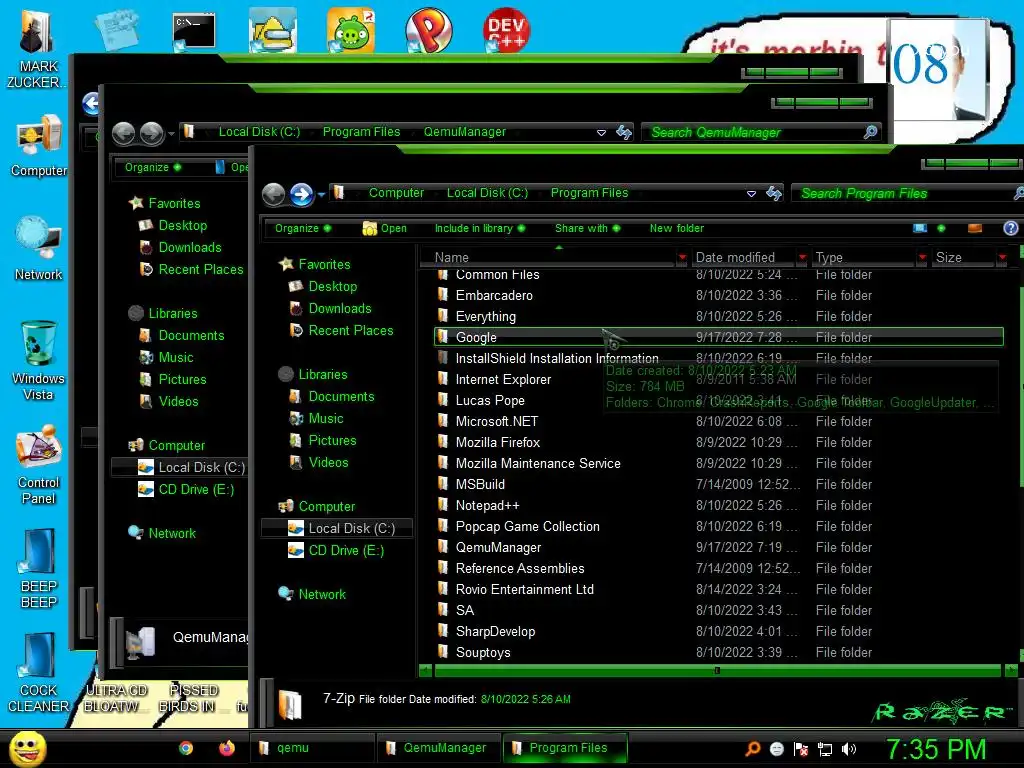Select Downloads in front window Favorites
Image resolution: width=1024 pixels, height=768 pixels.
coord(340,308)
